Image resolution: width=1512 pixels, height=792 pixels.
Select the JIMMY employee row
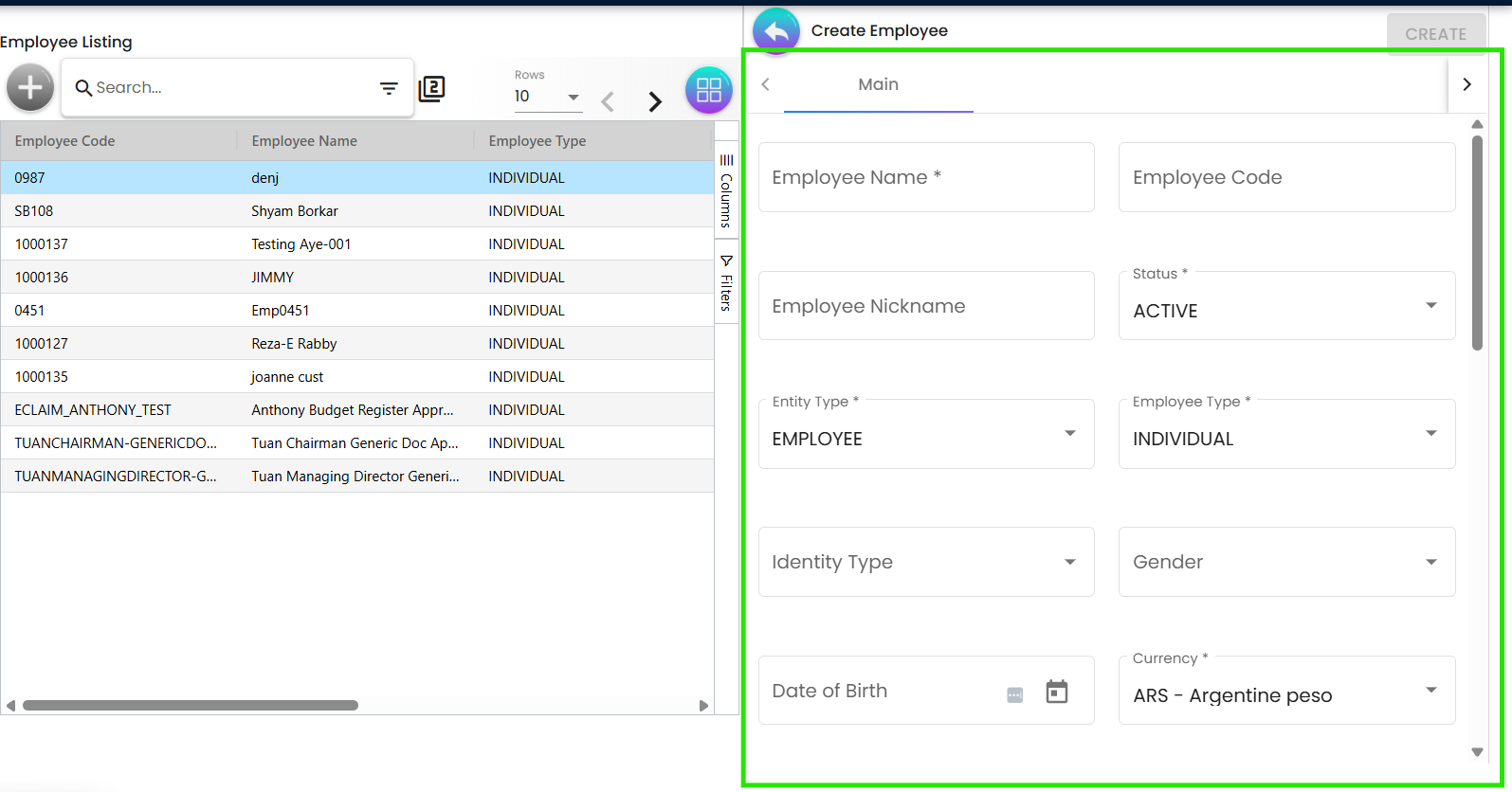point(356,278)
